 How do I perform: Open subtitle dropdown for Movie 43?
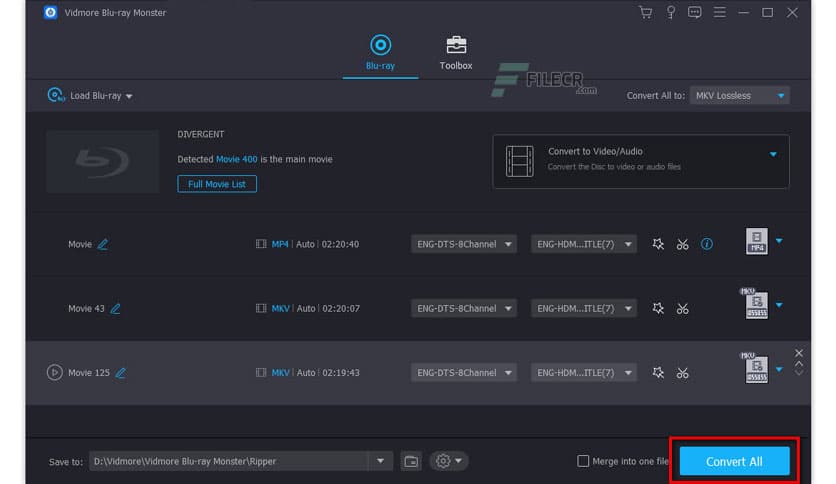[583, 309]
